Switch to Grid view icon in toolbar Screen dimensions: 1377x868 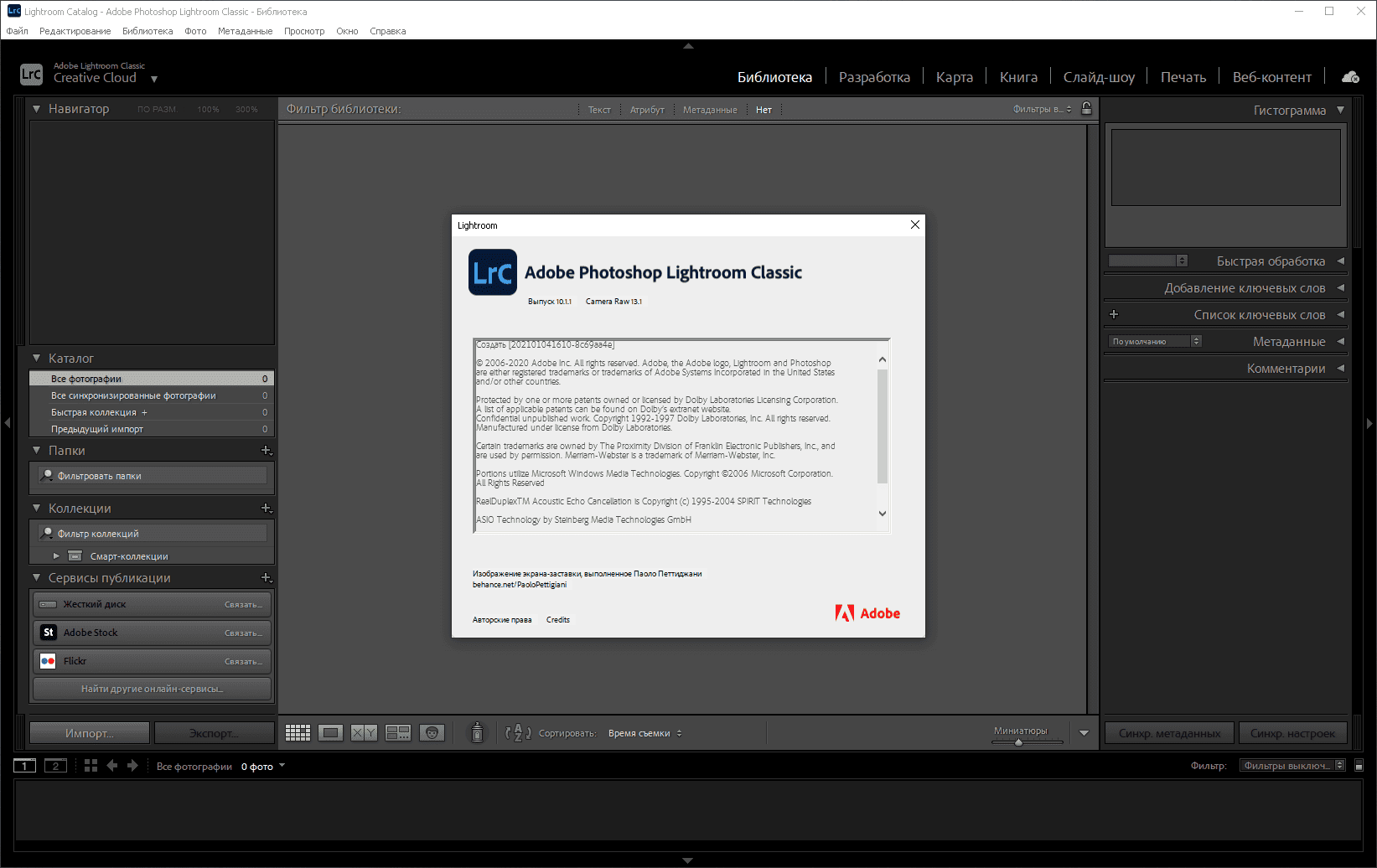pyautogui.click(x=298, y=733)
